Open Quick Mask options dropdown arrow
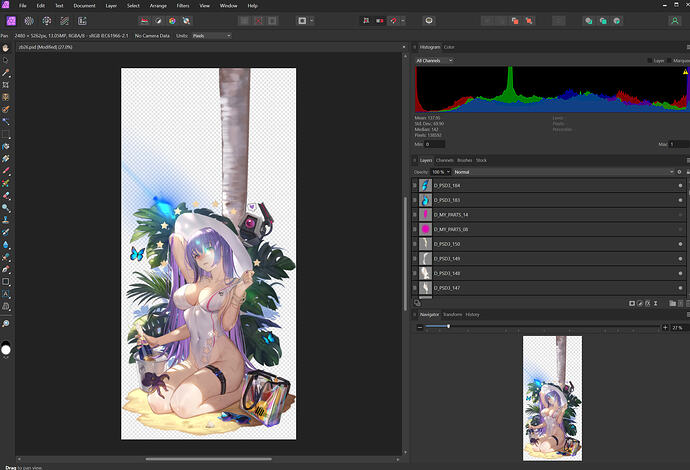The width and height of the screenshot is (690, 470). coord(312,21)
